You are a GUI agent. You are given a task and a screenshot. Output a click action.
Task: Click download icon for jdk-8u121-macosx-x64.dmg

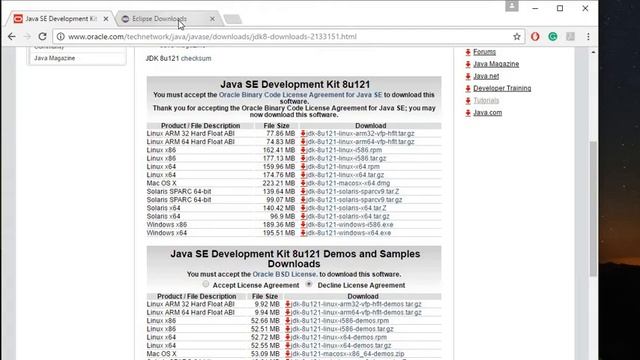click(x=303, y=183)
